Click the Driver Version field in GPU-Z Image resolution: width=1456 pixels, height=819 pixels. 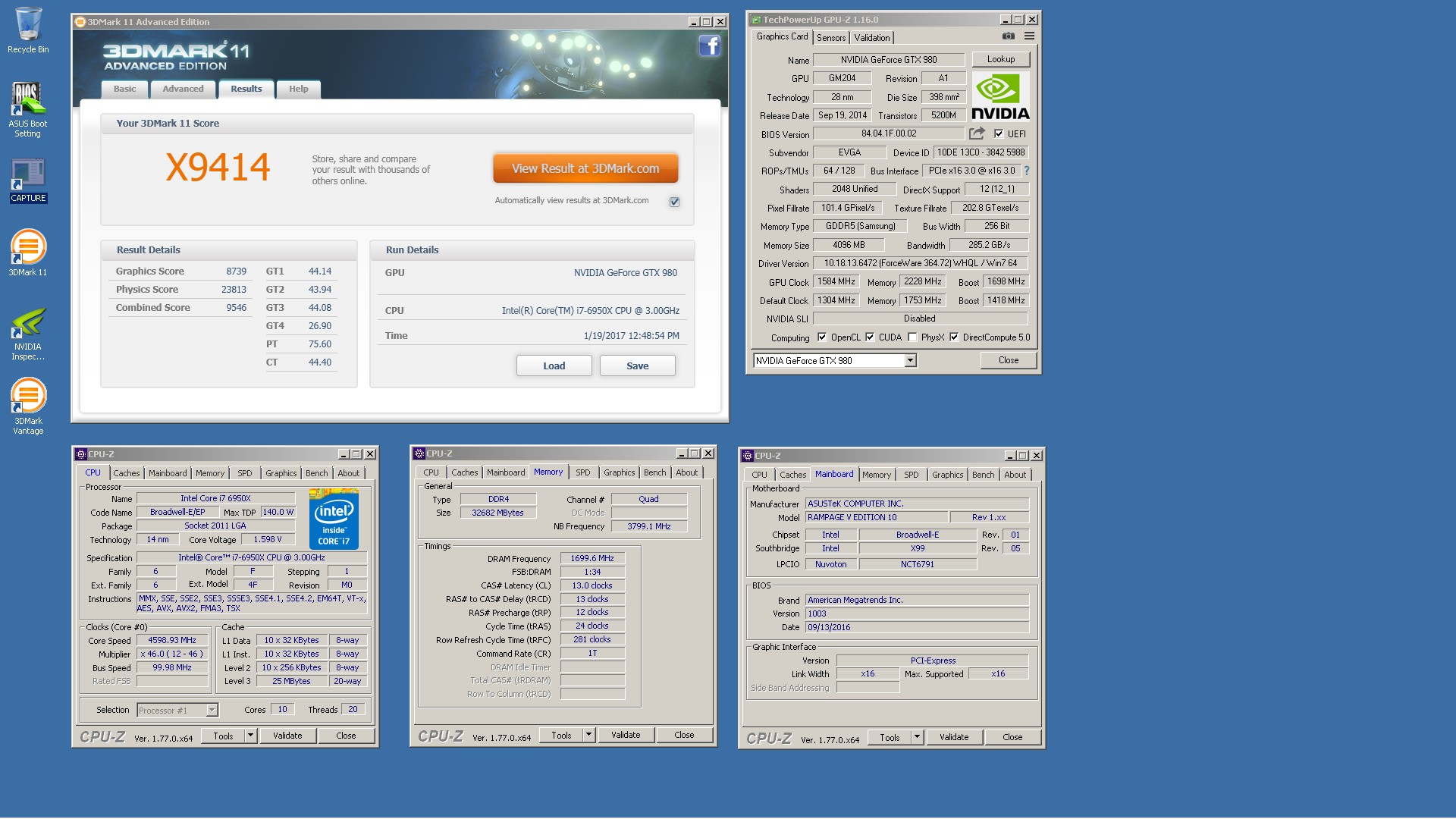[921, 263]
